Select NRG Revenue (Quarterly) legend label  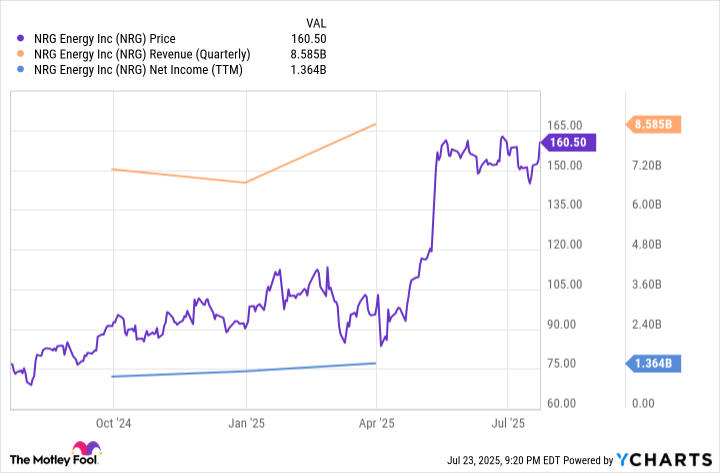pos(142,54)
